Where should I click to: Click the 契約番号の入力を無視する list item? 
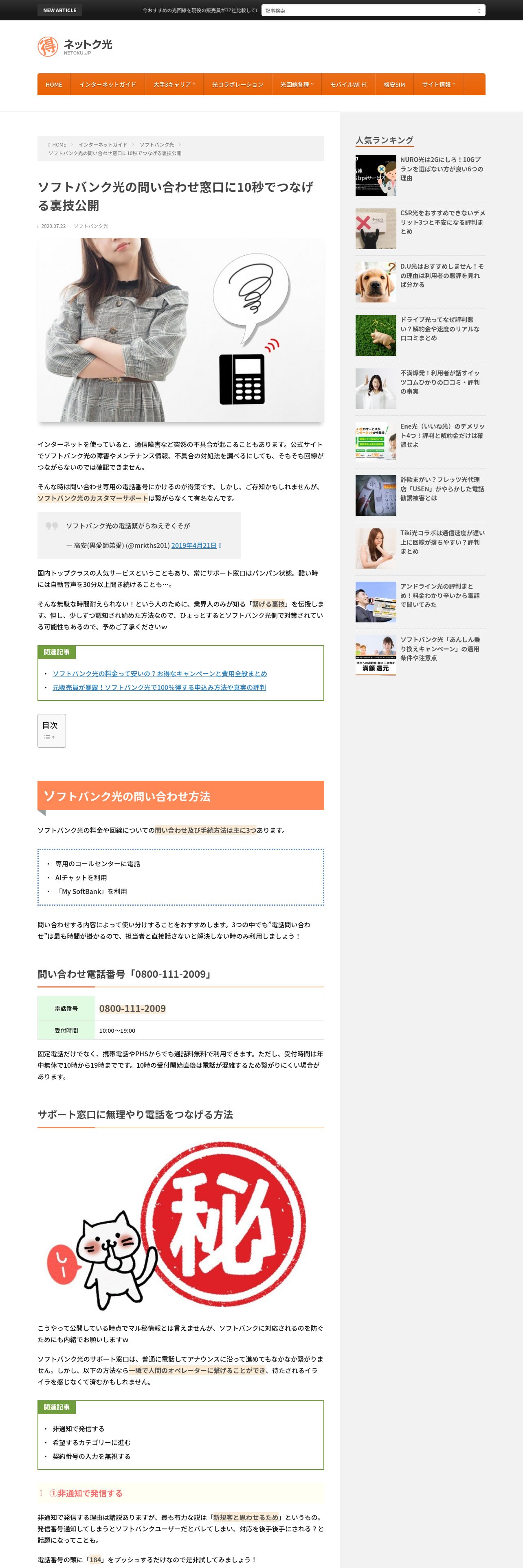[x=91, y=1456]
